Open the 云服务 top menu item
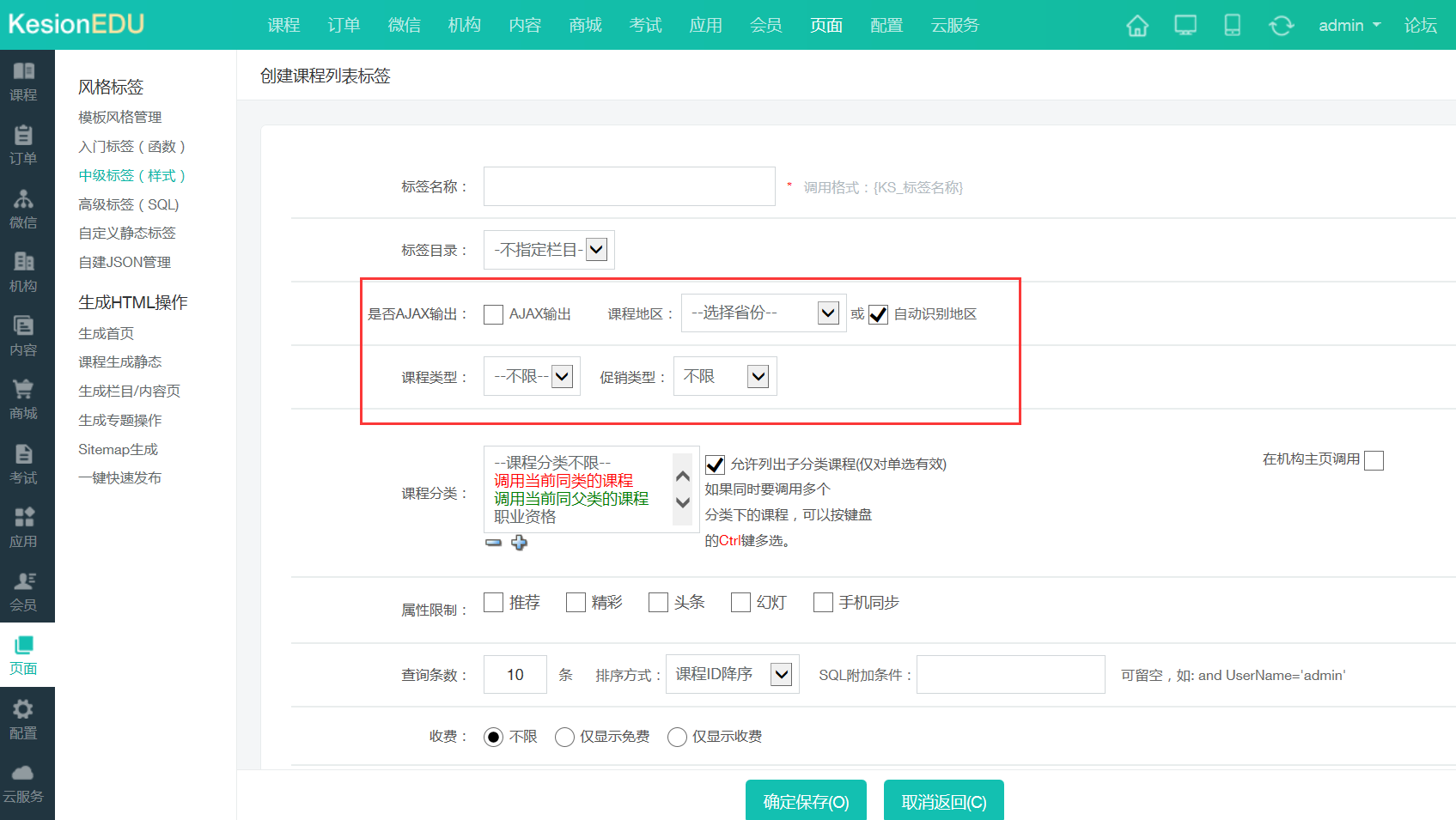The image size is (1456, 820). coord(954,26)
